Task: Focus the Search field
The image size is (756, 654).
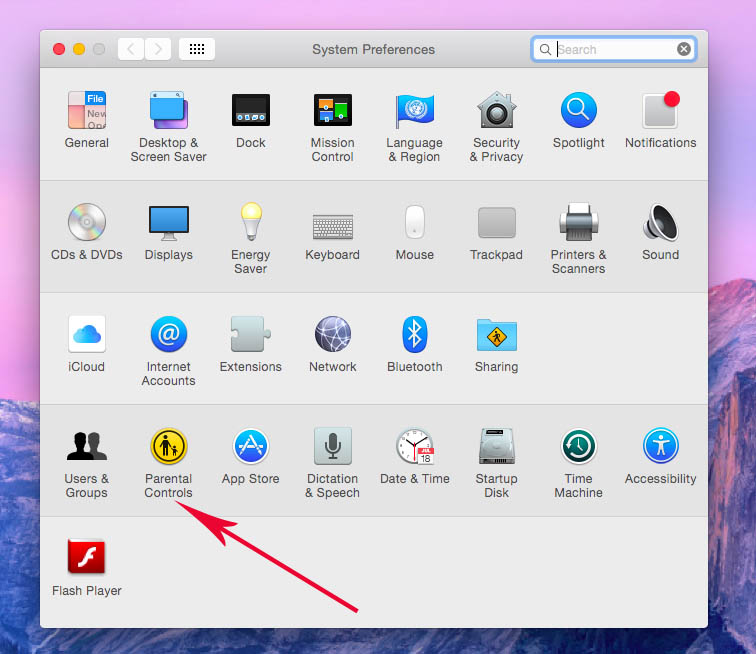Action: point(614,49)
